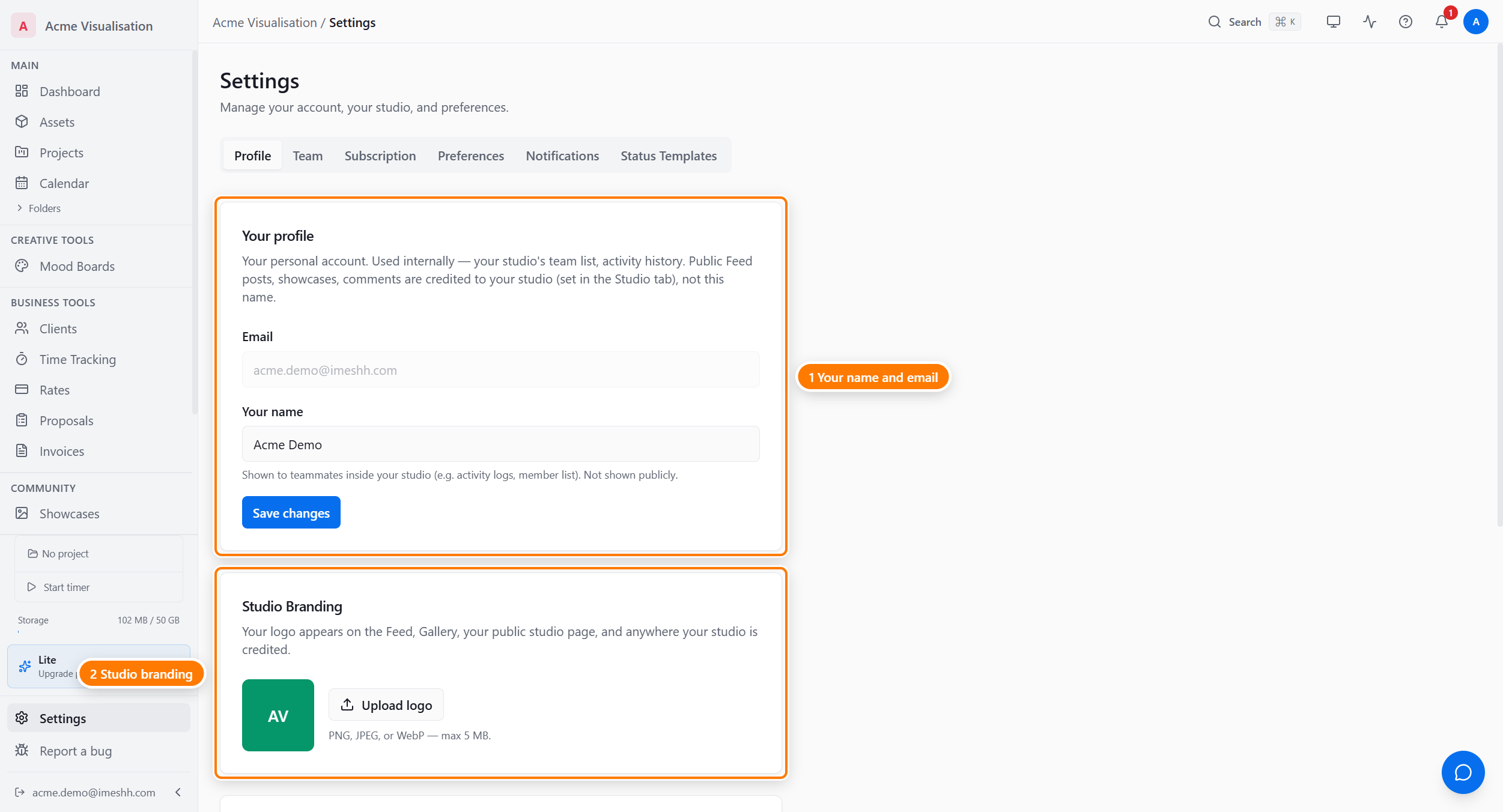The image size is (1503, 812).
Task: Open Time Tracking
Action: click(x=99, y=359)
